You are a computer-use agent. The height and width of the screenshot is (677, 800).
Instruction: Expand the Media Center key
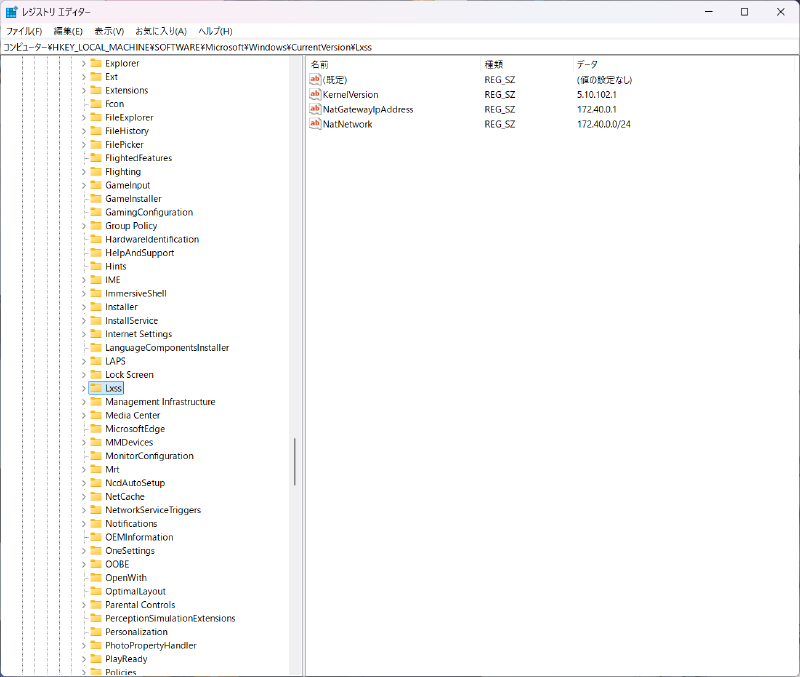coord(84,415)
